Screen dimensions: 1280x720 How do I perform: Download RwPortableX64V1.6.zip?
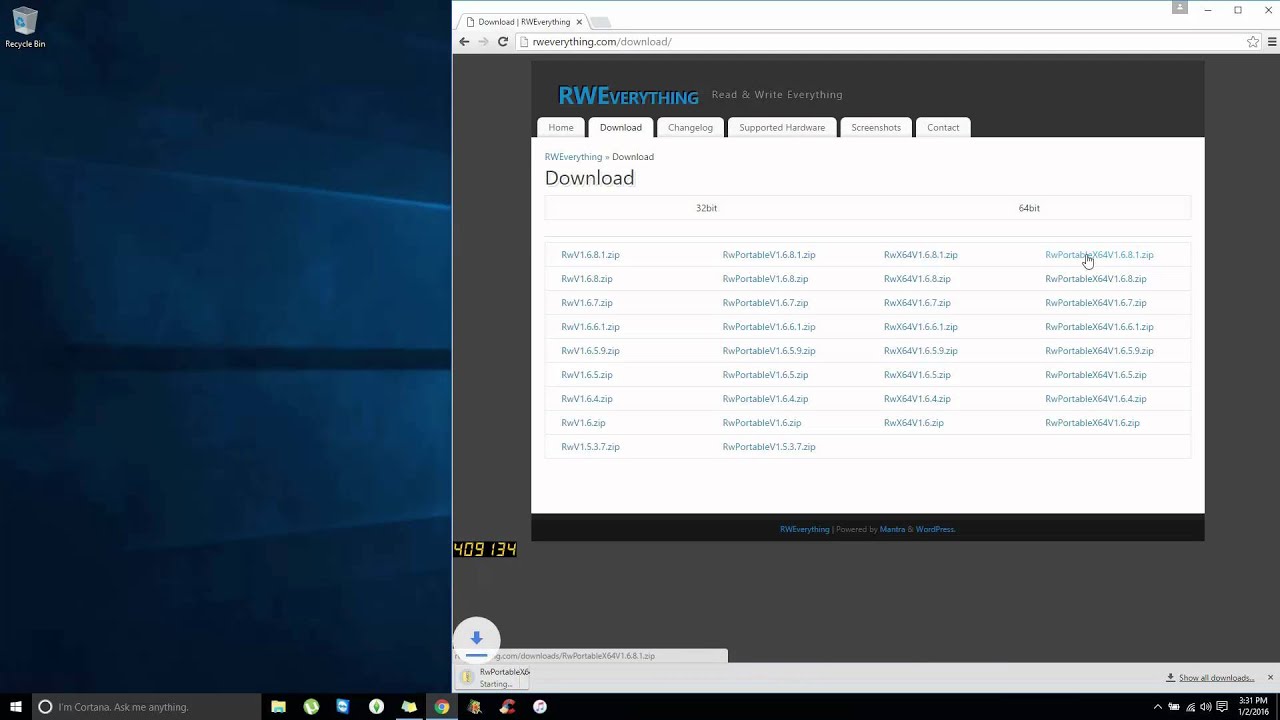click(x=1092, y=423)
